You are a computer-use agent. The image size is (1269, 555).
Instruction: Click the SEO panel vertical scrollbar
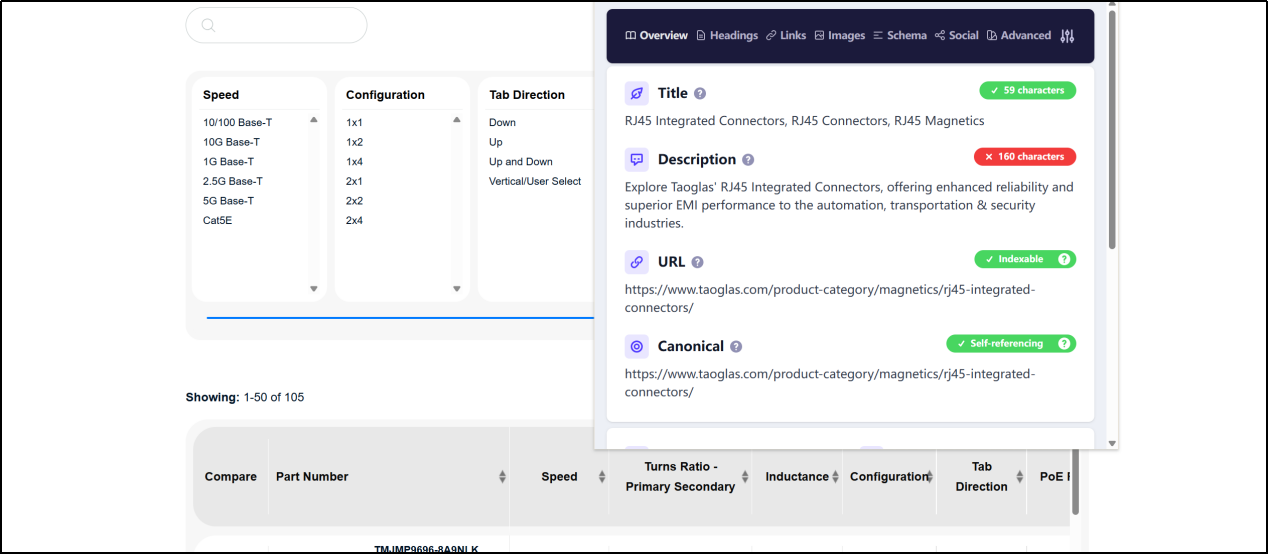(1112, 130)
